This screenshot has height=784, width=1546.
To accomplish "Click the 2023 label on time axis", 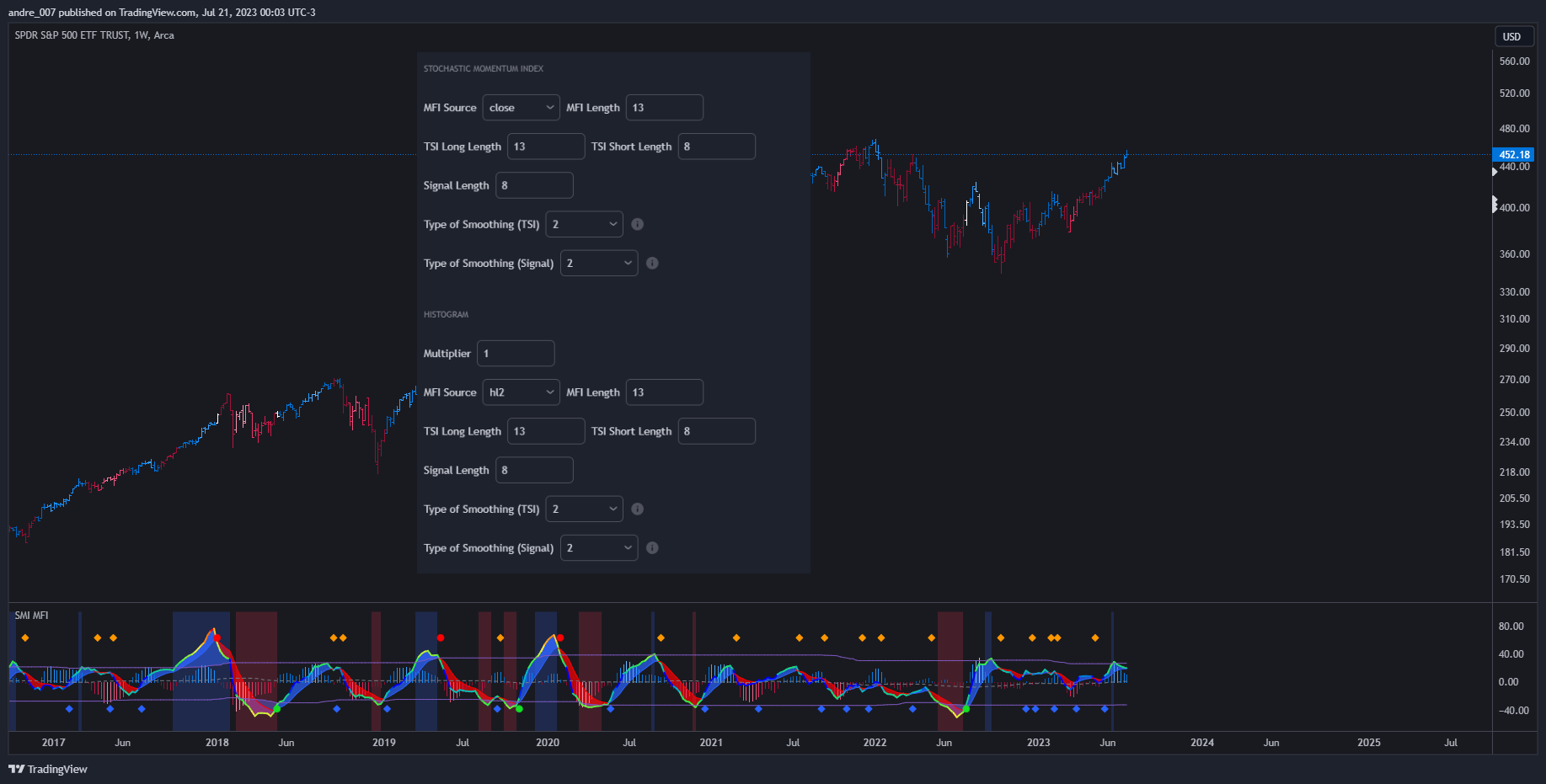I will point(1039,743).
